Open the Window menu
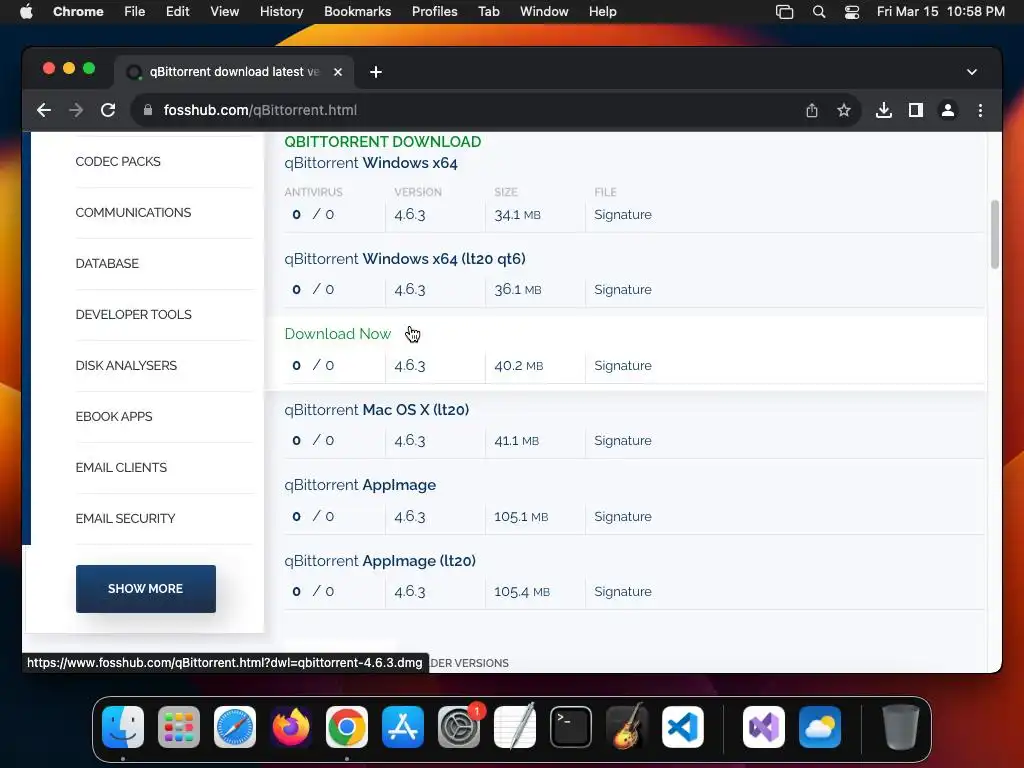This screenshot has height=768, width=1024. (x=544, y=12)
